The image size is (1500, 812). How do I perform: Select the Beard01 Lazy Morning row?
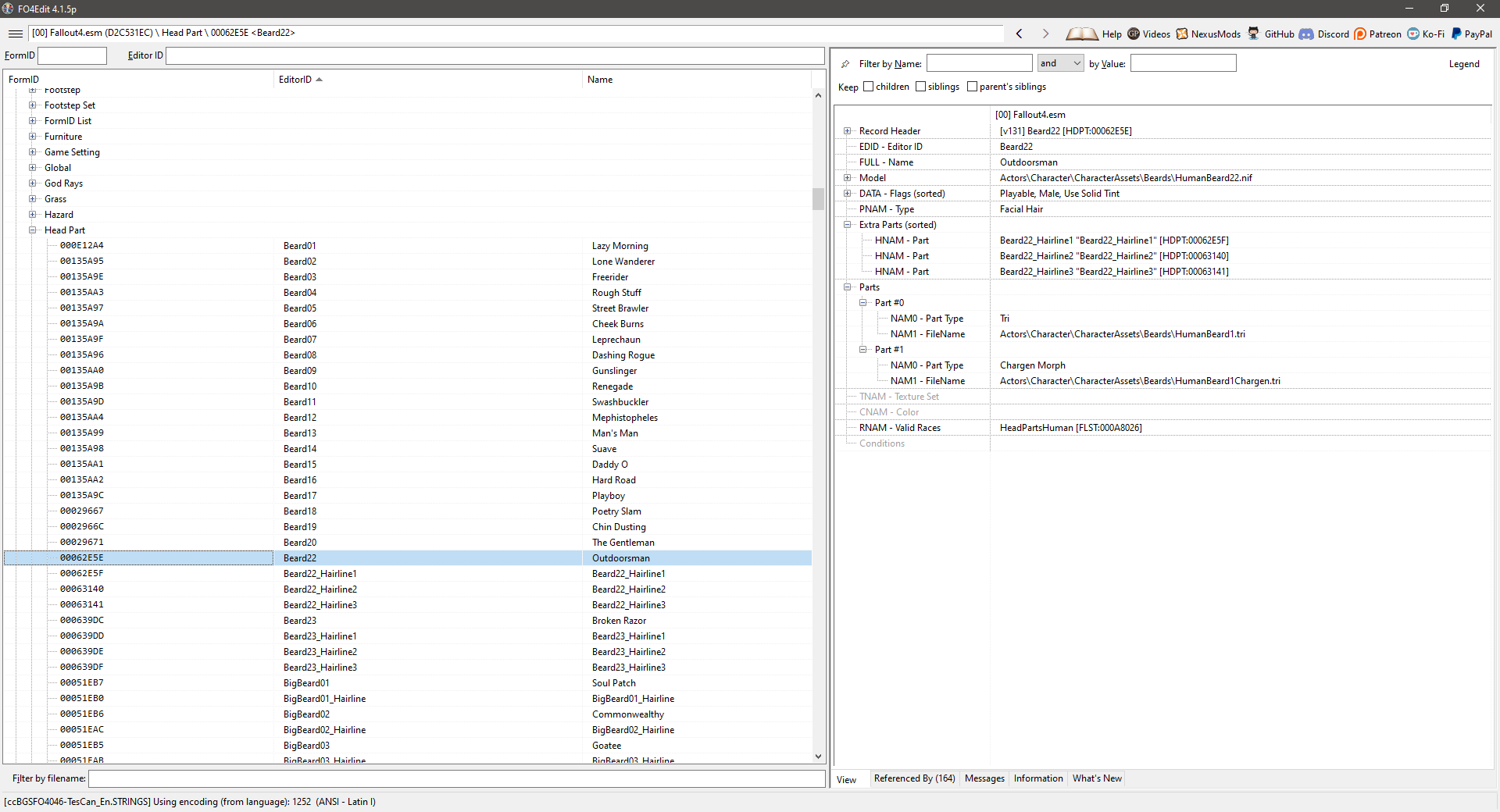408,246
